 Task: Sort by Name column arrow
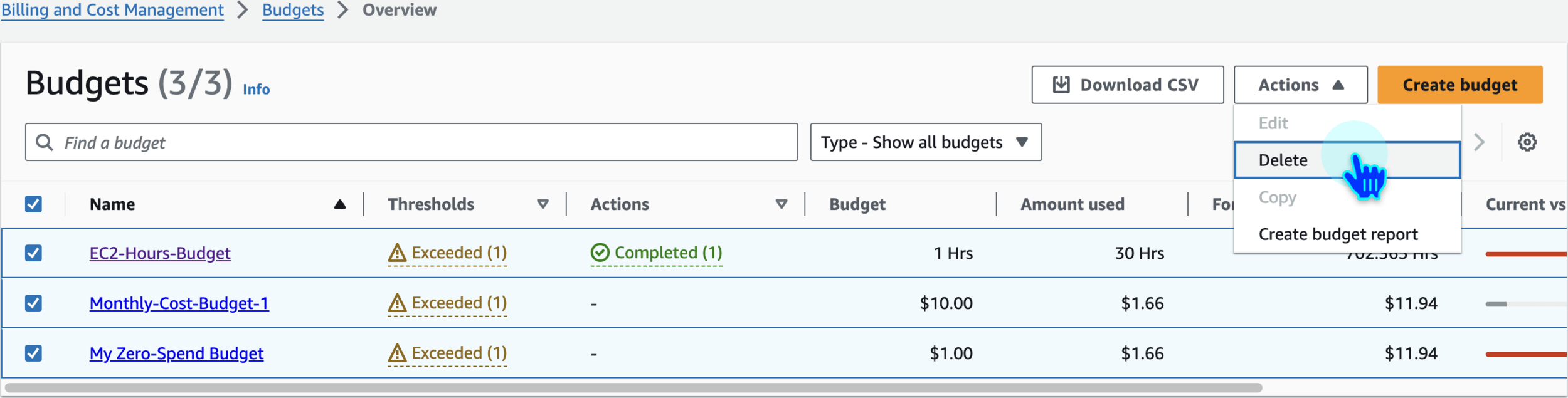(340, 204)
